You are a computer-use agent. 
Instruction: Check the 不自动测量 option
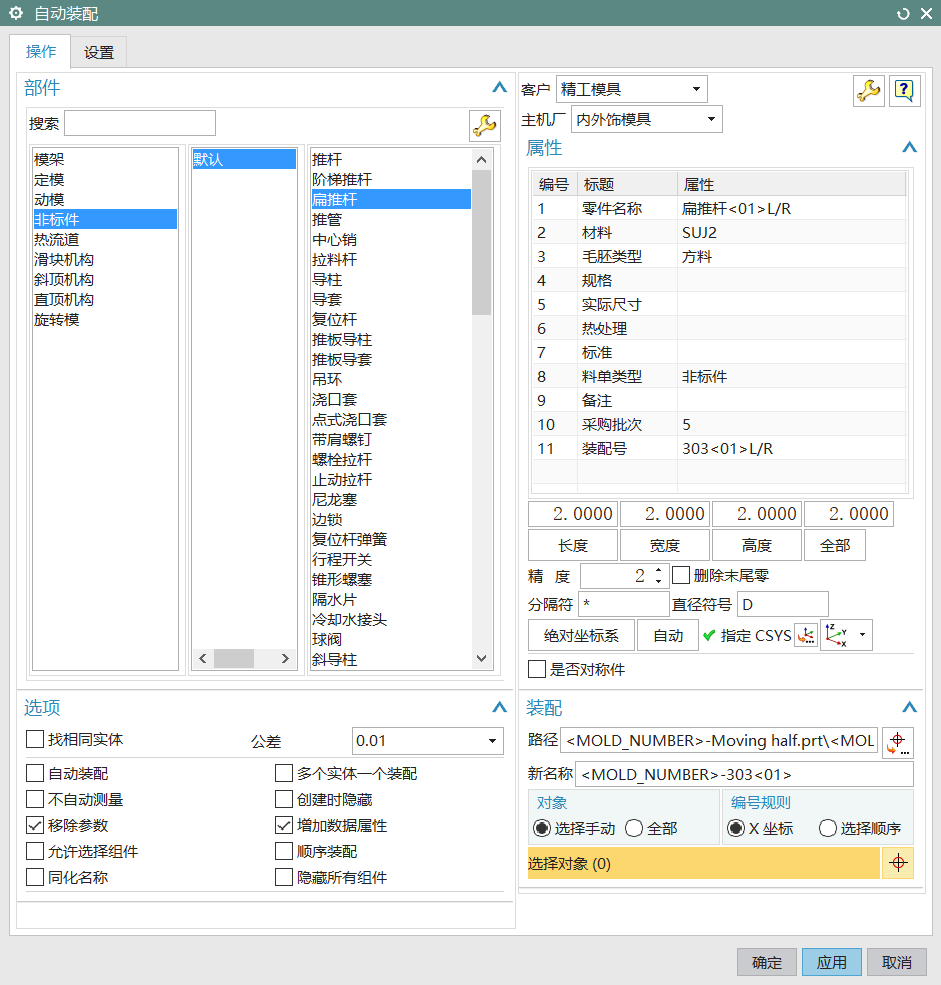35,799
